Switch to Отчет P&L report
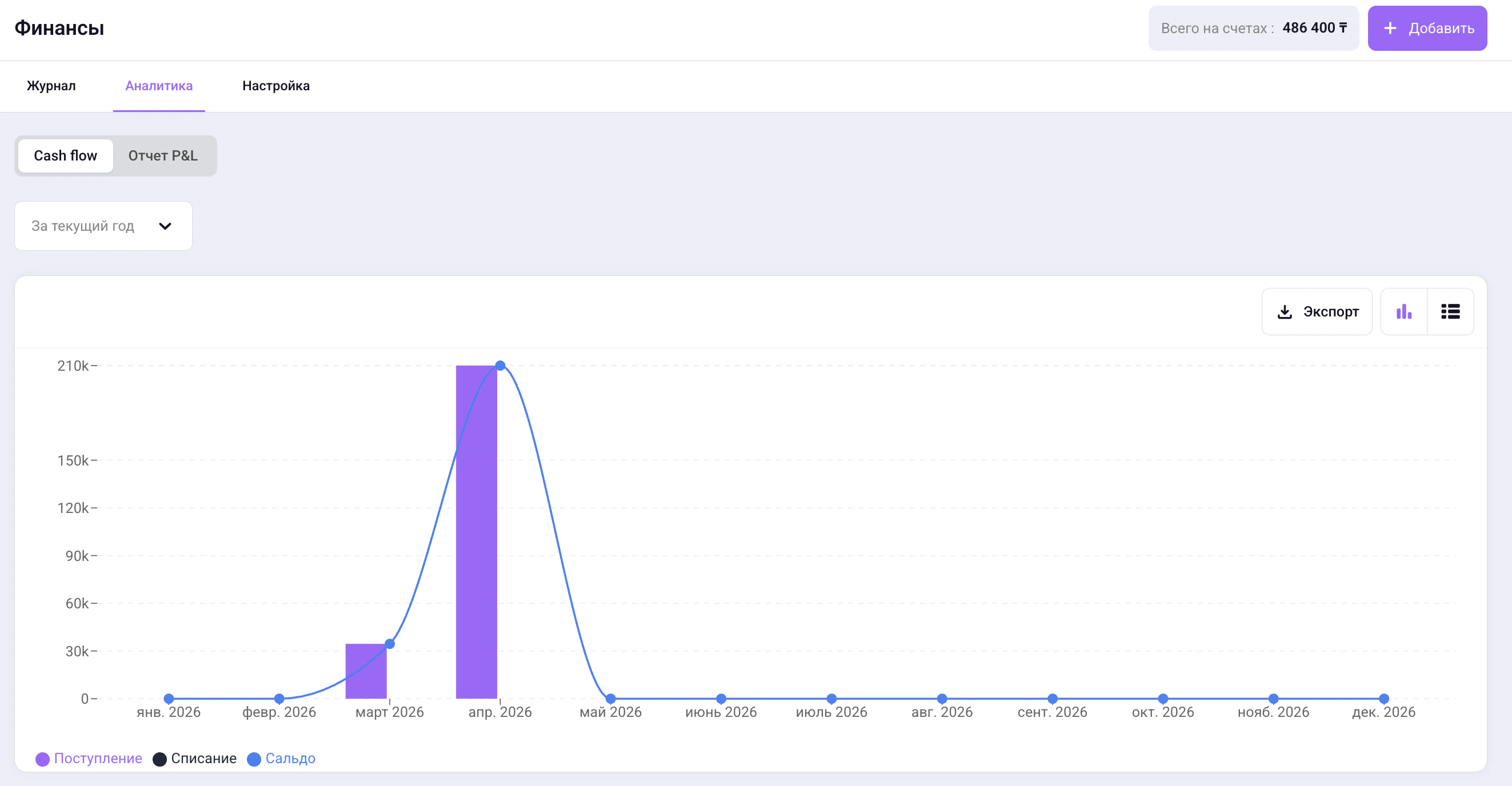The height and width of the screenshot is (786, 1512). (x=163, y=155)
